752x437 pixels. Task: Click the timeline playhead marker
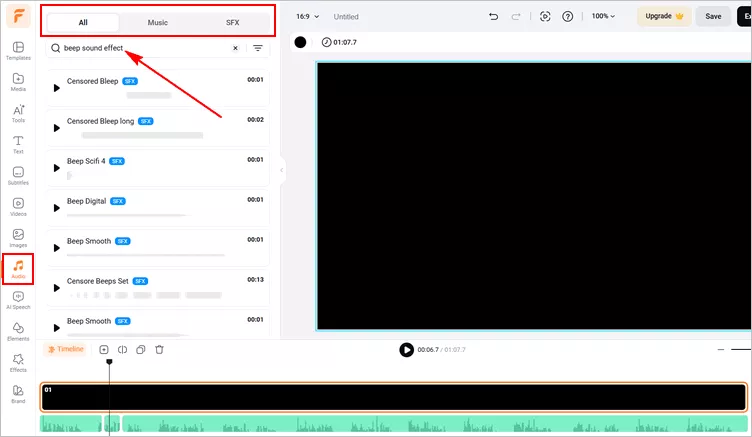click(109, 362)
